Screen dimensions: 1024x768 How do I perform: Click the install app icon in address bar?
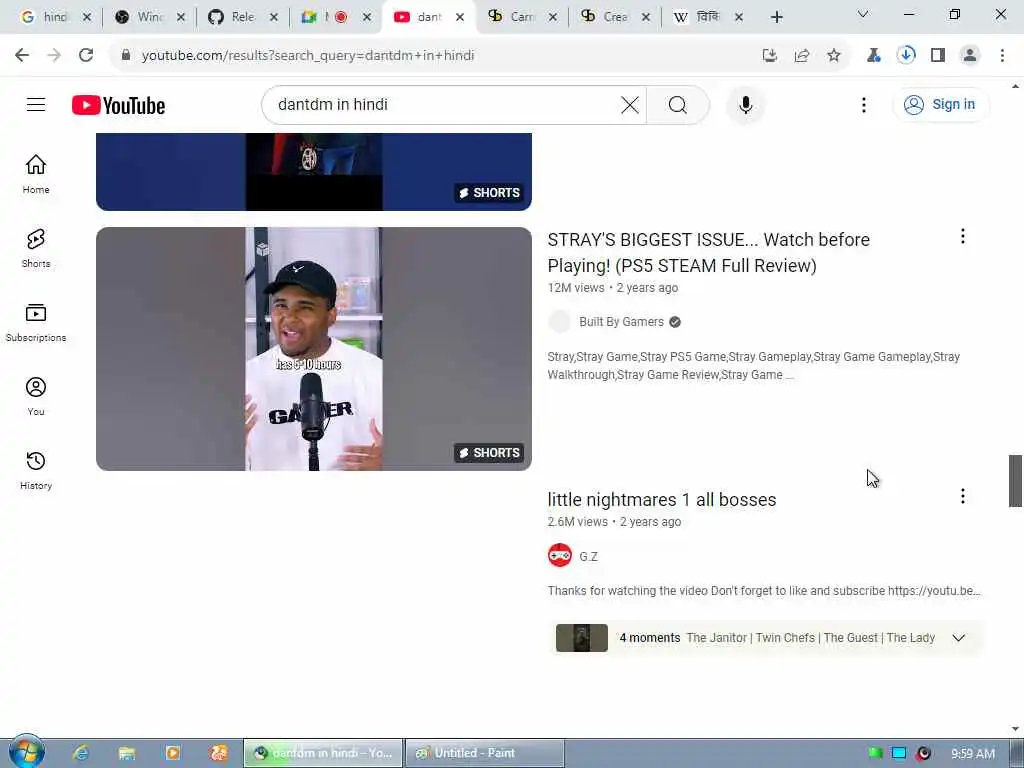point(769,56)
